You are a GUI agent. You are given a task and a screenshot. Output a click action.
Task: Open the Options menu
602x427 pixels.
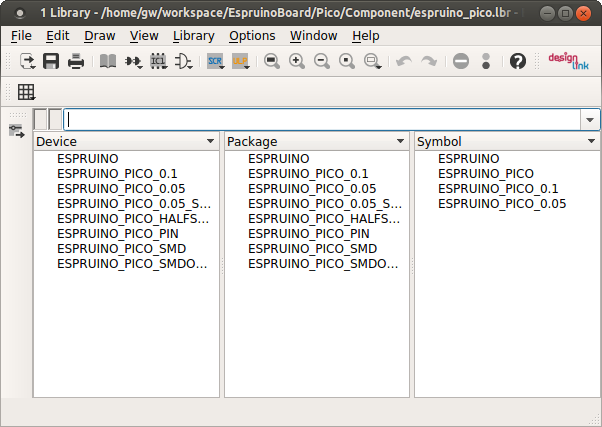tap(252, 36)
